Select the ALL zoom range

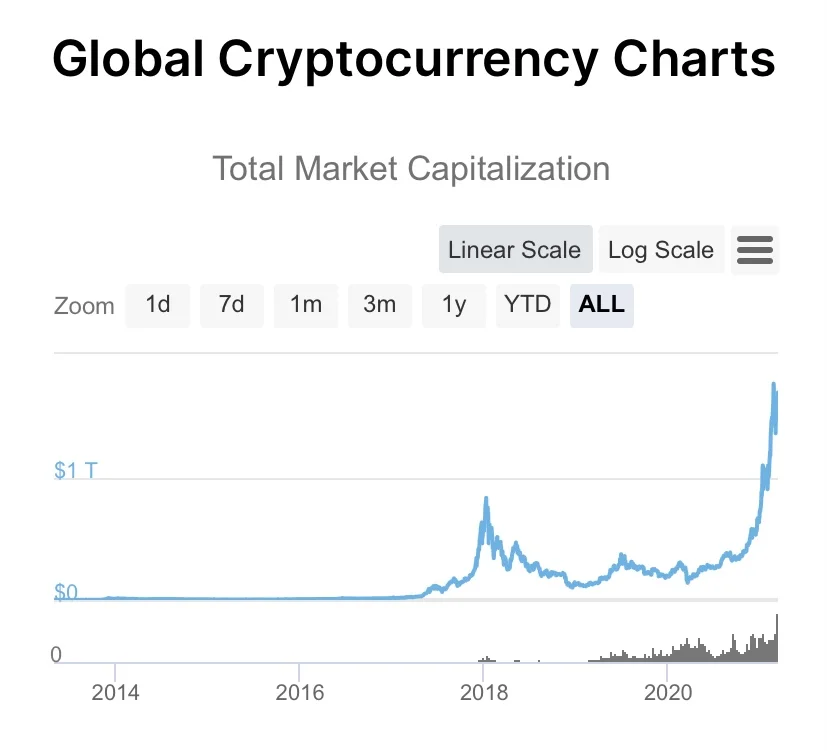tap(602, 305)
